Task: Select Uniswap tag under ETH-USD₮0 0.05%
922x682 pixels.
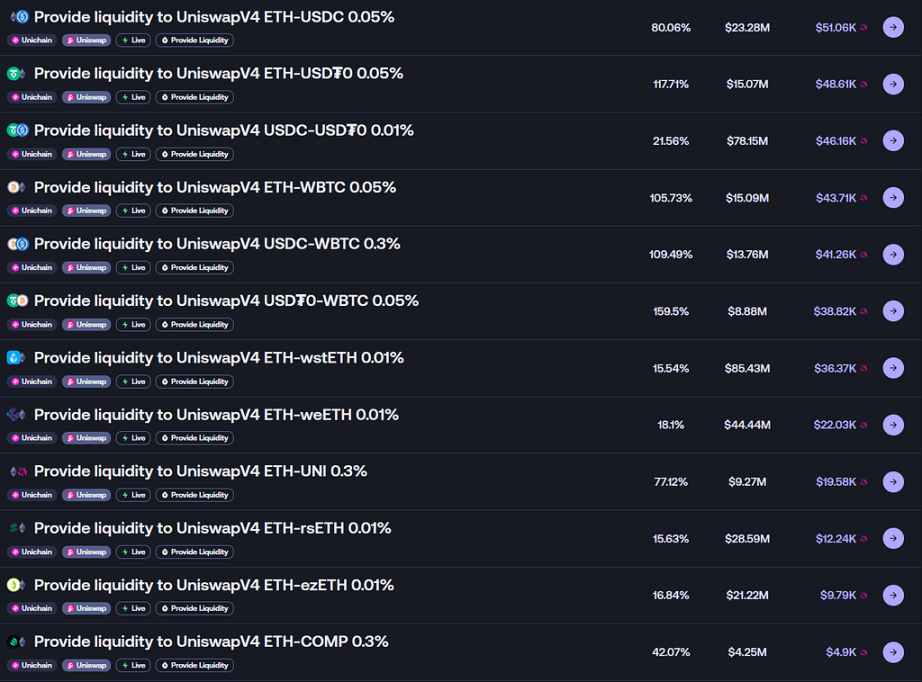Action: point(86,97)
